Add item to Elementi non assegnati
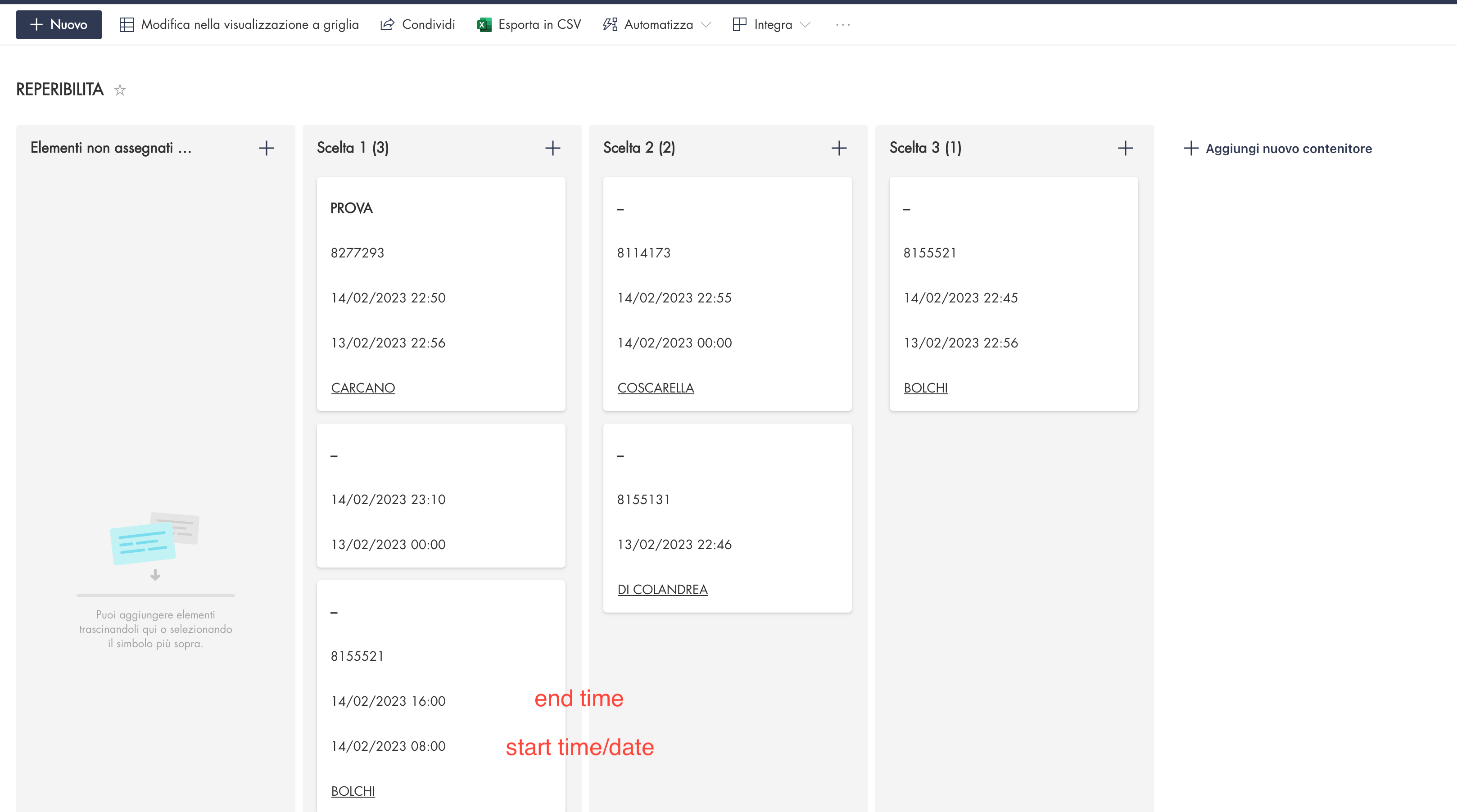Image resolution: width=1457 pixels, height=812 pixels. (267, 148)
